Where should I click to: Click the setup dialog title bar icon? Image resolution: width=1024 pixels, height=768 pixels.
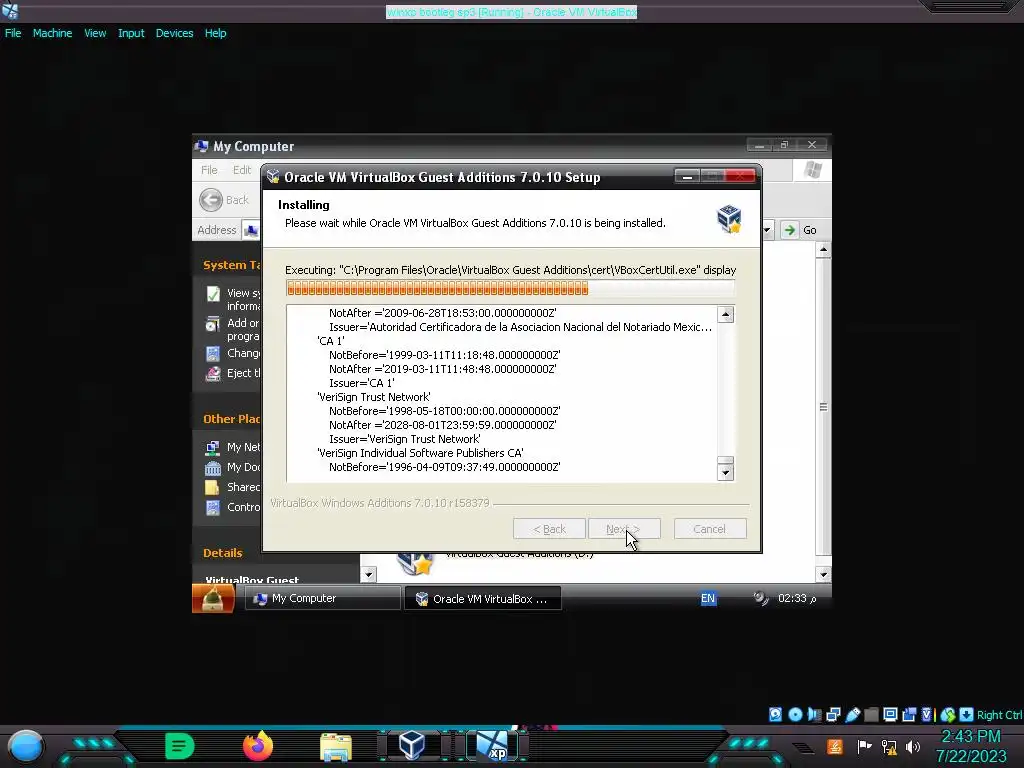[273, 177]
